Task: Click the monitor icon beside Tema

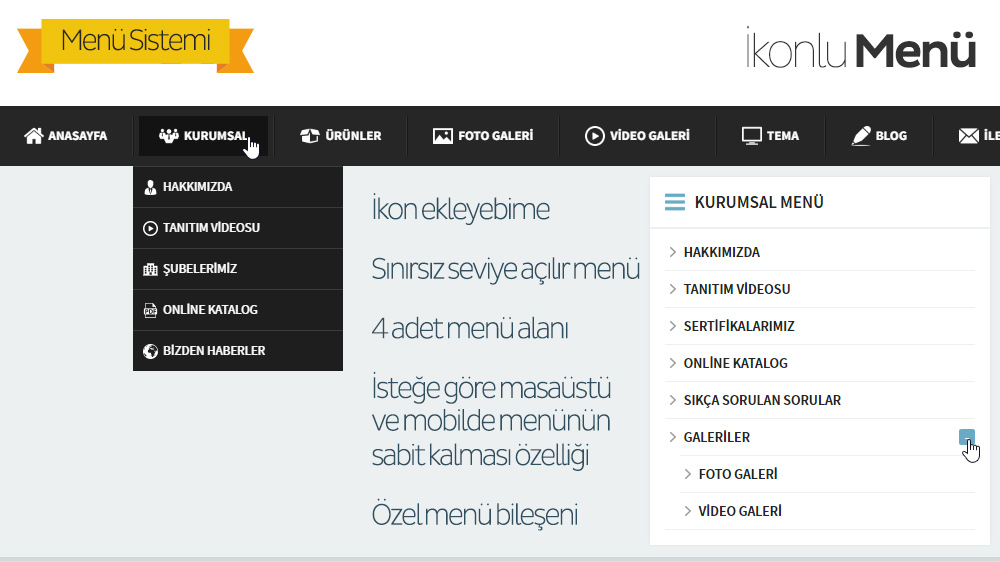Action: (x=752, y=136)
